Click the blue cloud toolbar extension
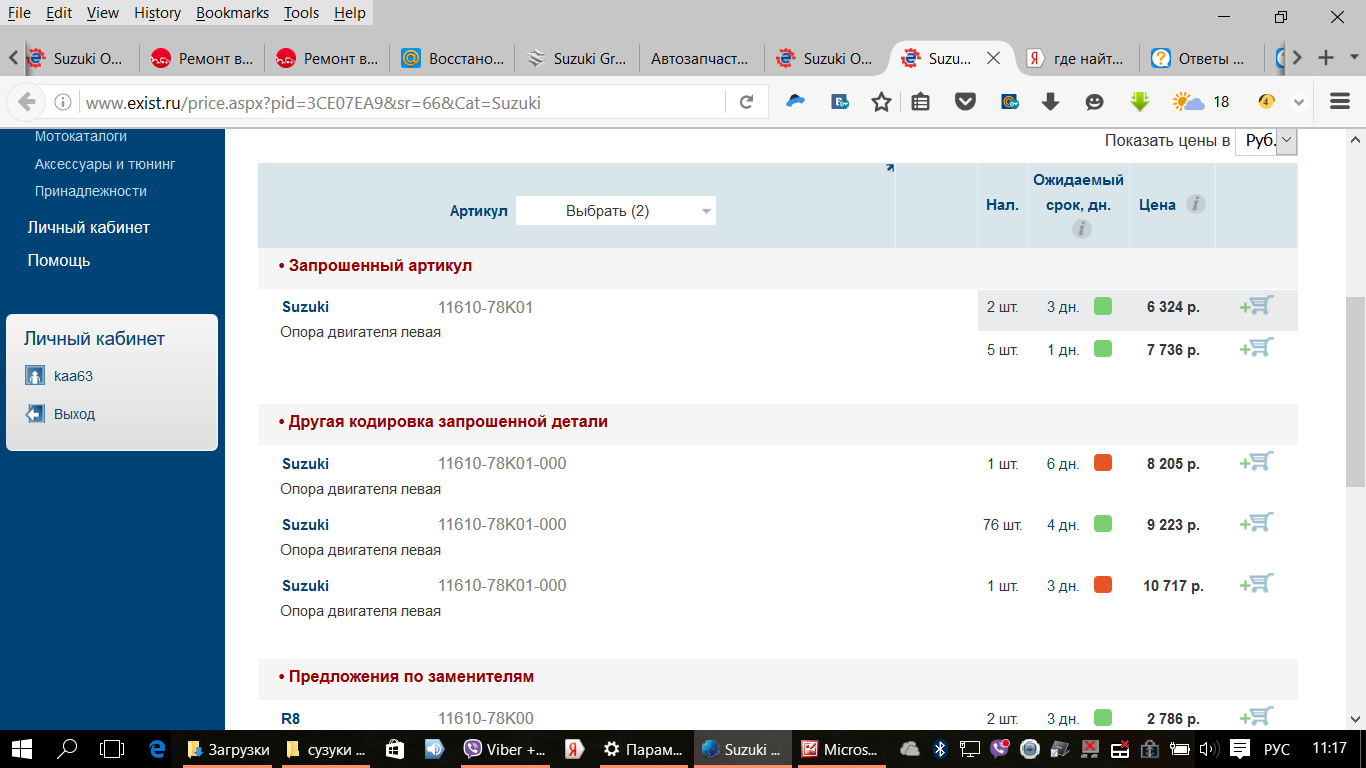The height and width of the screenshot is (768, 1366). coord(796,102)
